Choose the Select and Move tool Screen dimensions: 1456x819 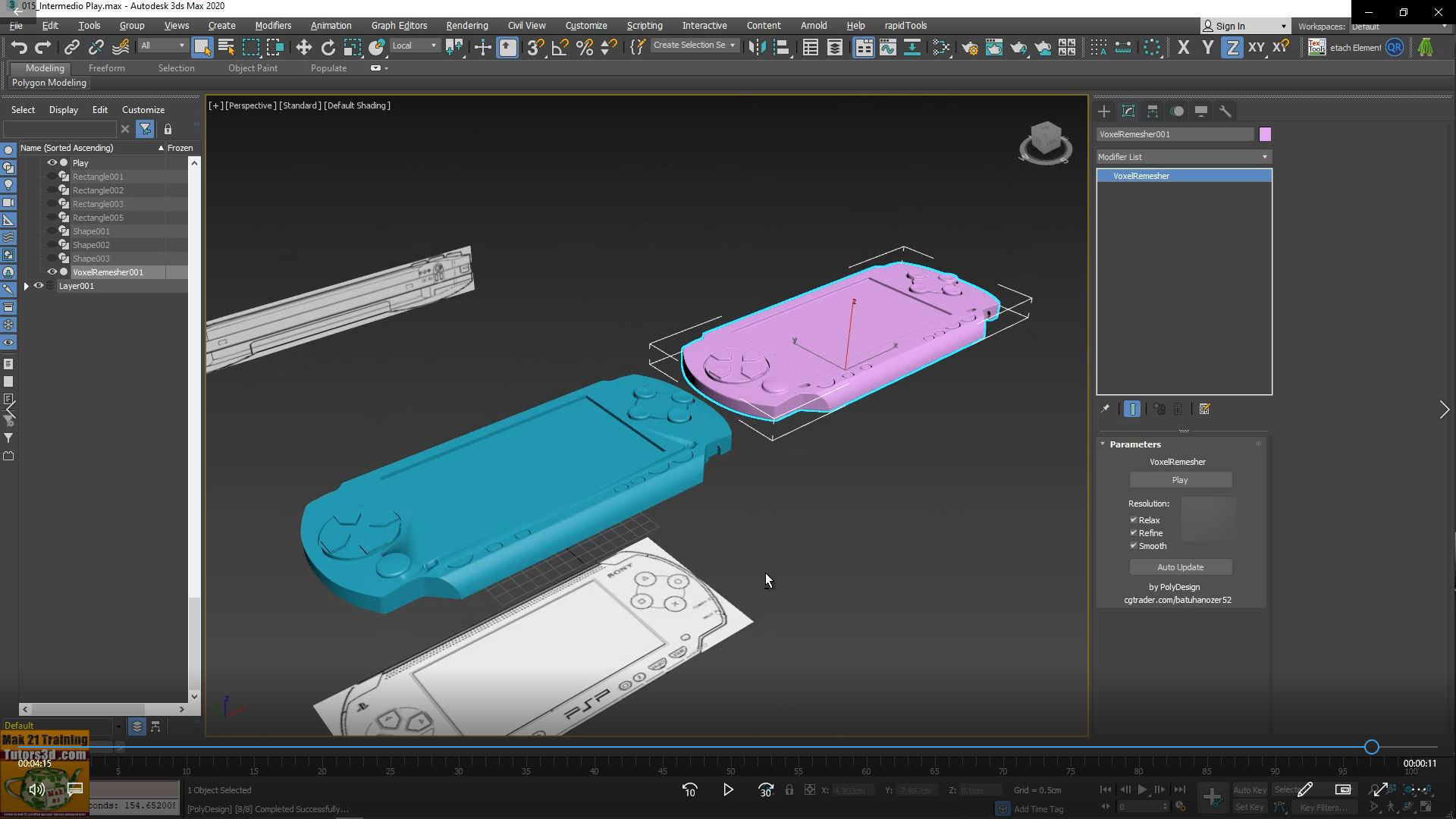coord(303,48)
